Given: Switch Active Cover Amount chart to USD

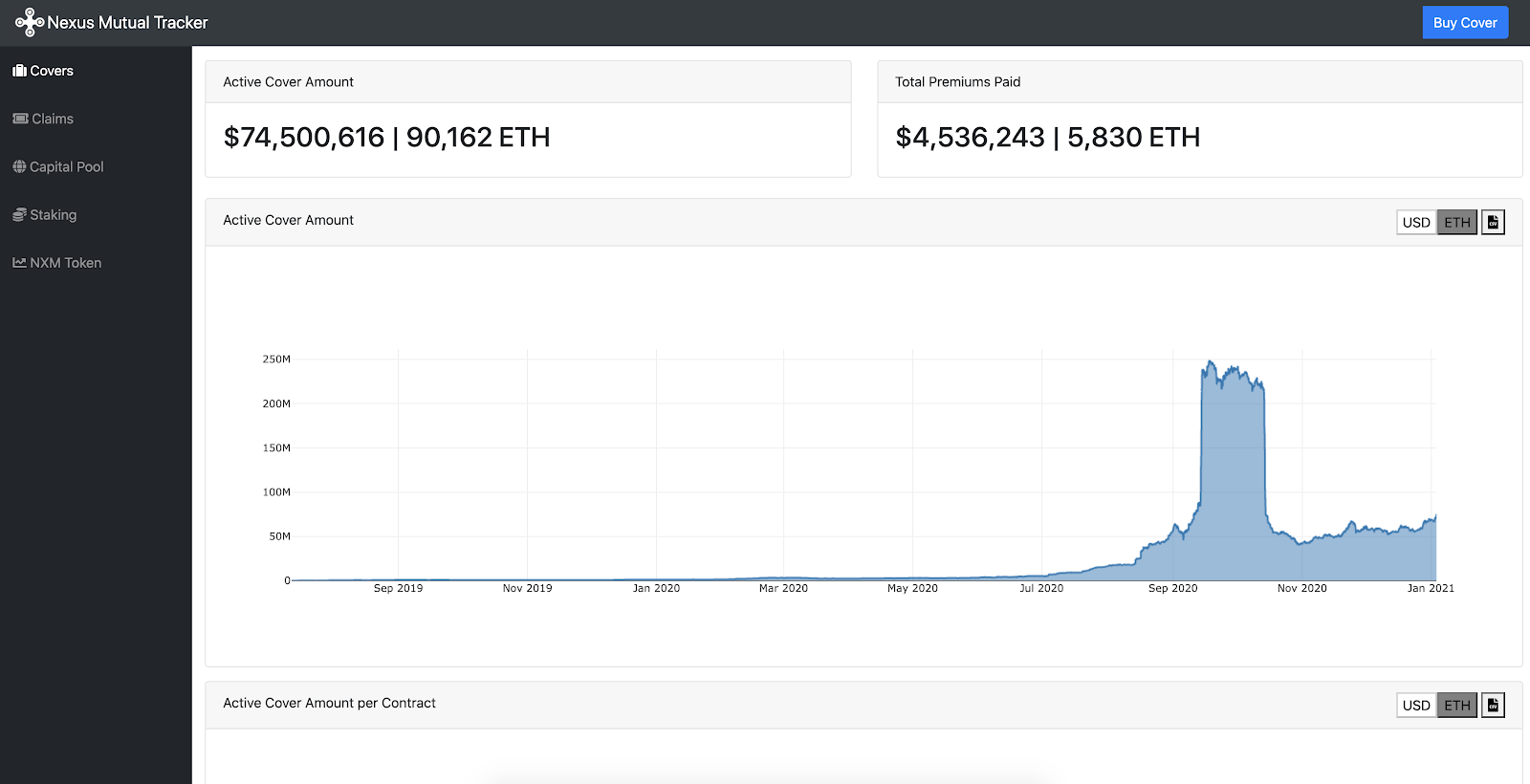Looking at the screenshot, I should [x=1416, y=222].
